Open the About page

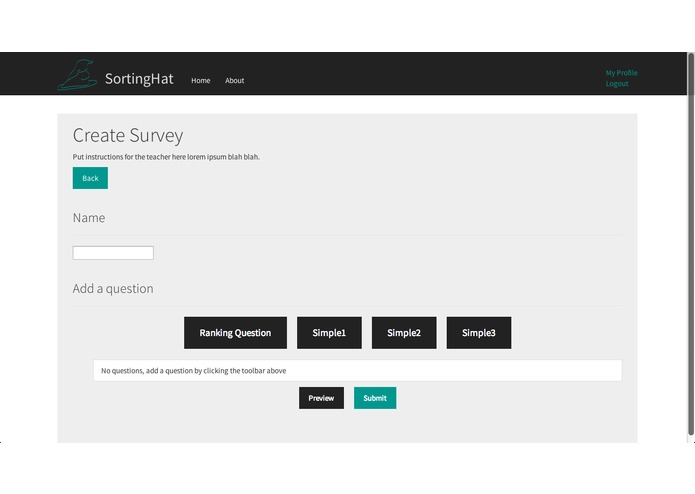pyautogui.click(x=234, y=81)
